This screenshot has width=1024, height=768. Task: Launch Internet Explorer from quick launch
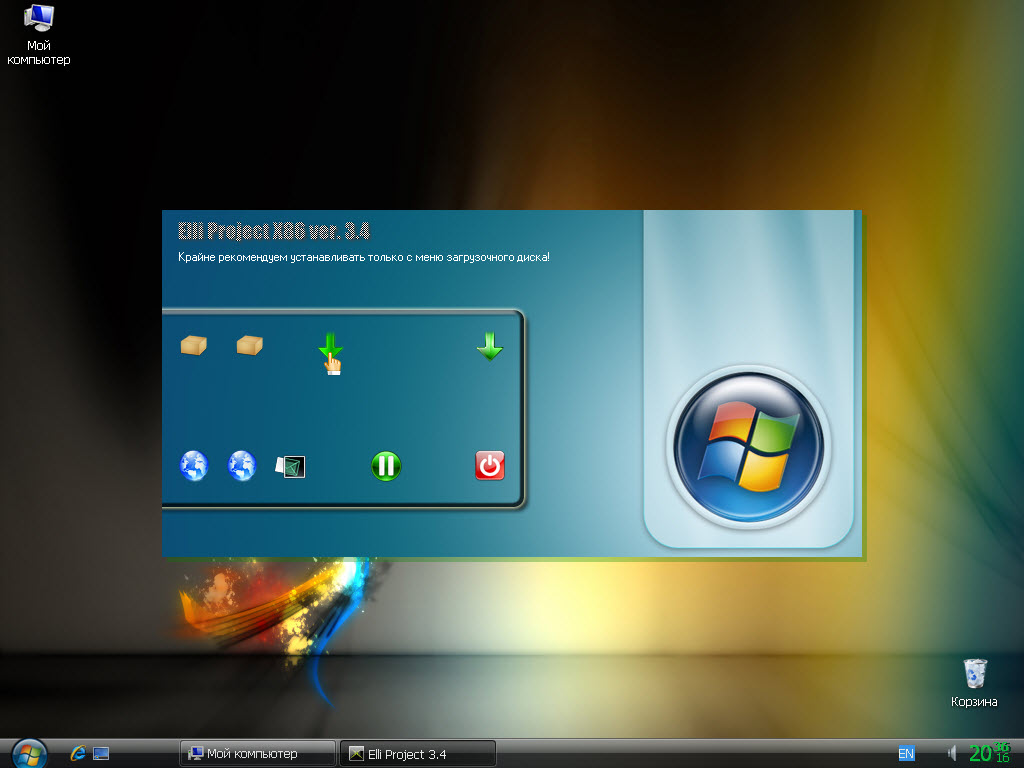[x=78, y=754]
